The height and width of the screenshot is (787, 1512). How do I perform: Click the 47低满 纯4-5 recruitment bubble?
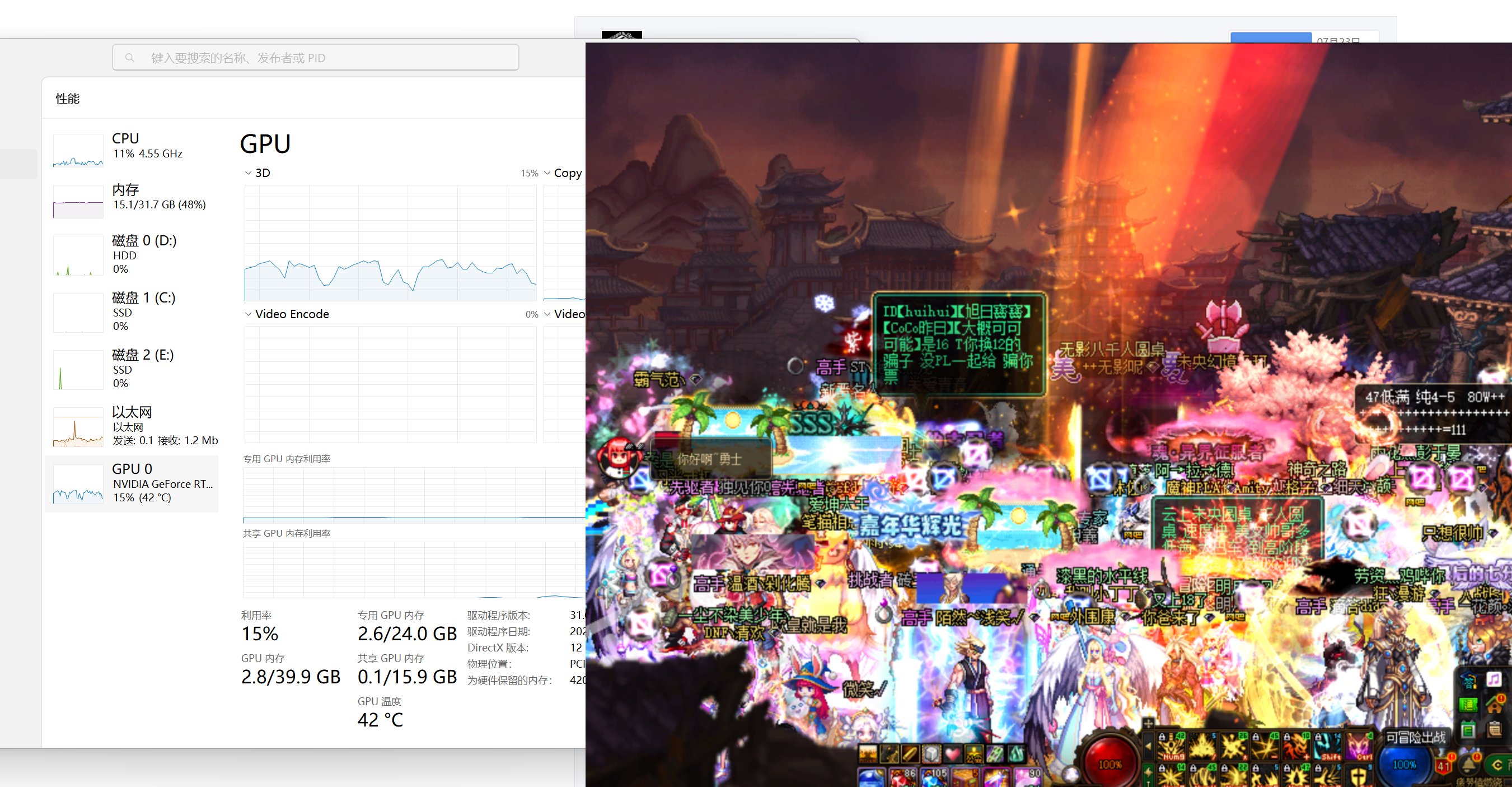point(1434,413)
